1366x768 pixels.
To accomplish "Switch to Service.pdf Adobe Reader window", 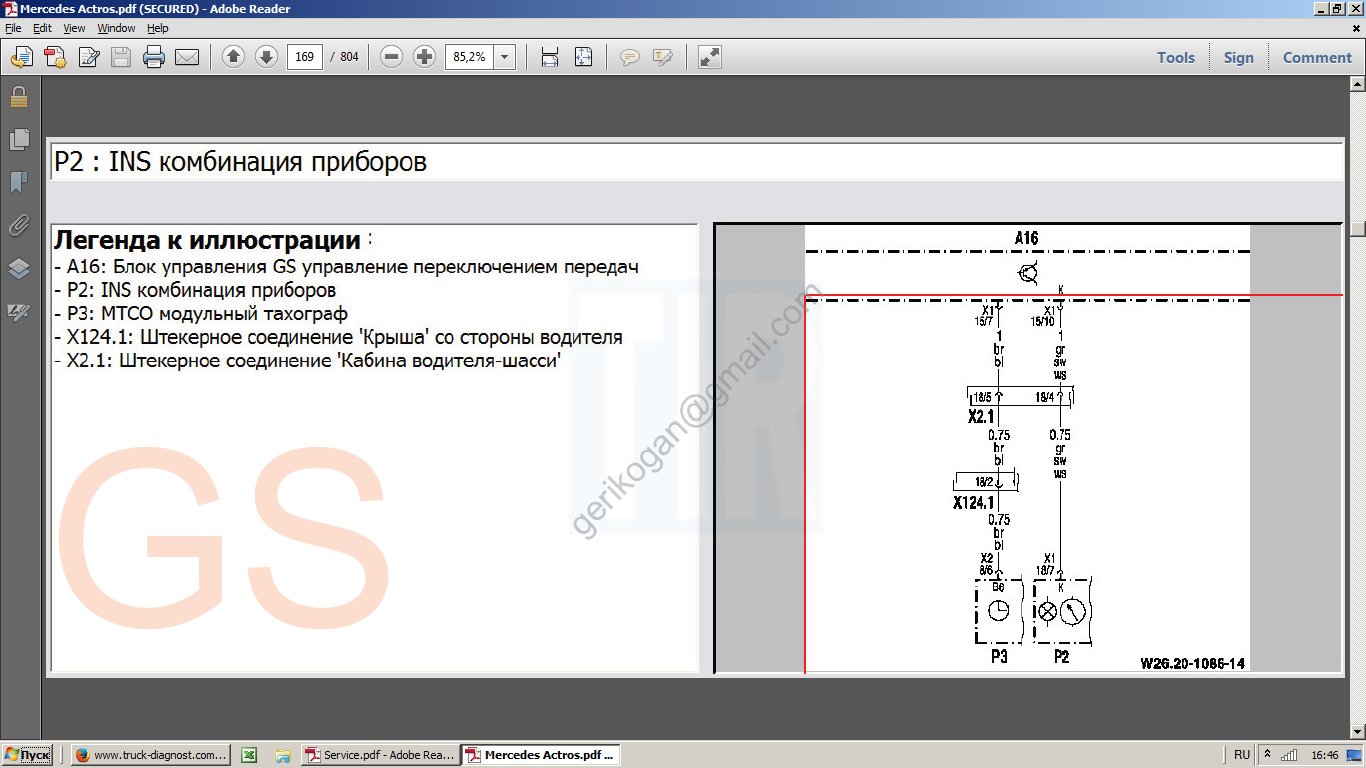I will point(380,755).
